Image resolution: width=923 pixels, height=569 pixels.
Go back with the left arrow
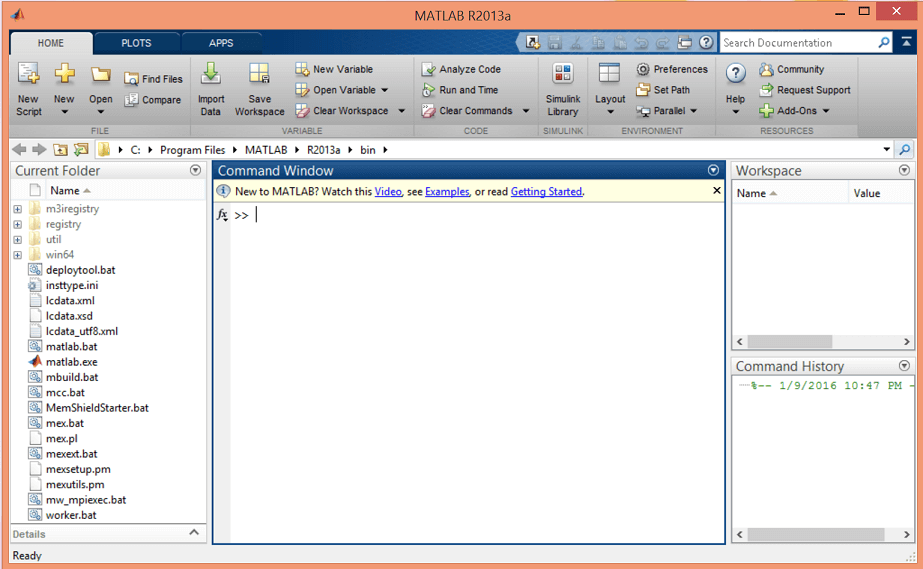pos(19,150)
